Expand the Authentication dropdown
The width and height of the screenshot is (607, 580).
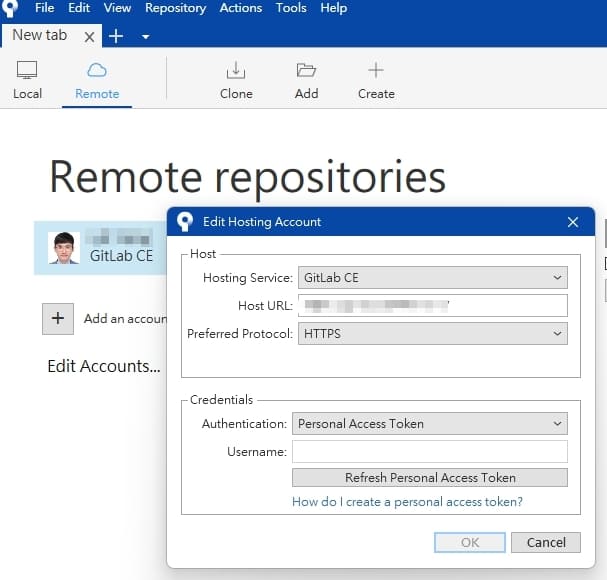click(430, 424)
